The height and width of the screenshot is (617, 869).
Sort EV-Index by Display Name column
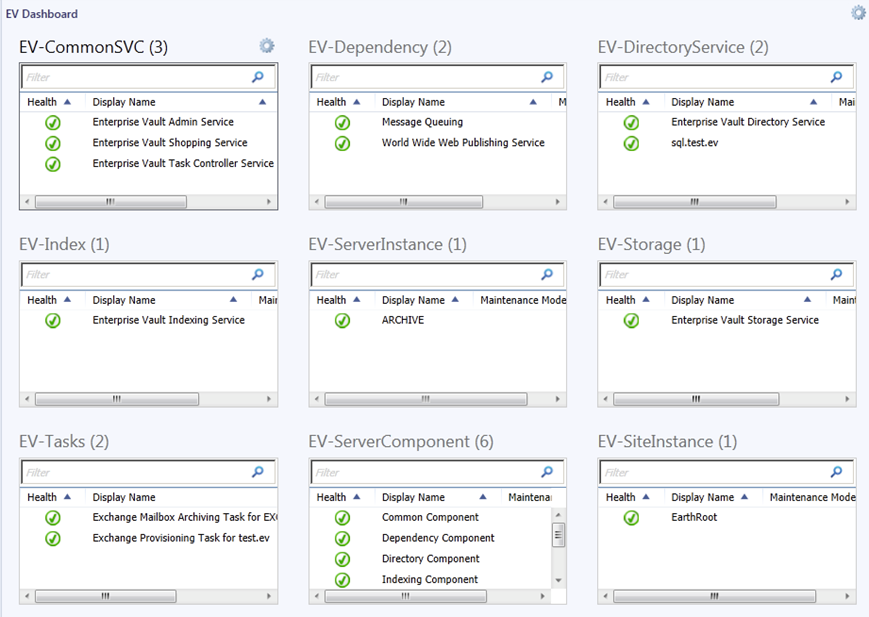coord(168,300)
